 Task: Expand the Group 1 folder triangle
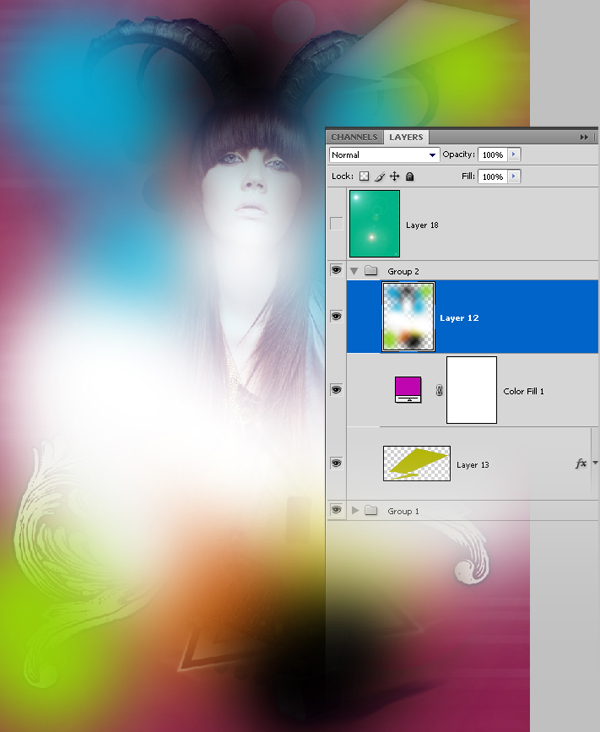pyautogui.click(x=355, y=510)
